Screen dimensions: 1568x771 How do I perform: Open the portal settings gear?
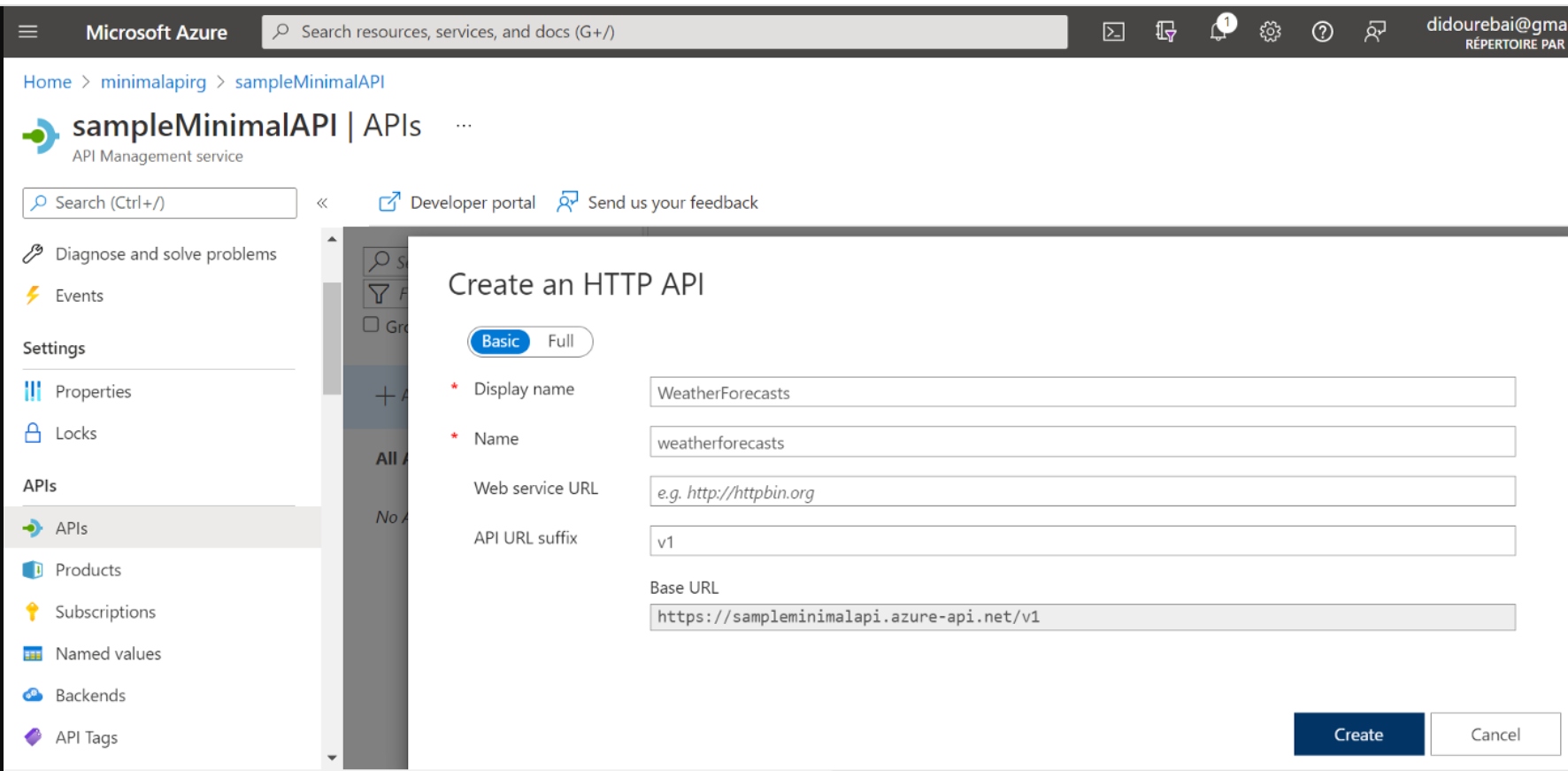(x=1270, y=32)
